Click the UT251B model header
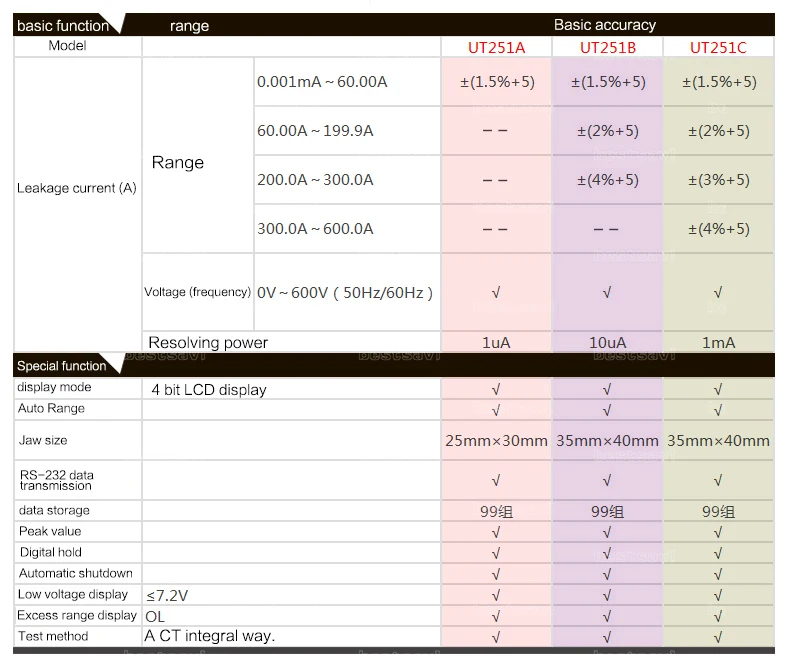The height and width of the screenshot is (663, 790). [608, 48]
